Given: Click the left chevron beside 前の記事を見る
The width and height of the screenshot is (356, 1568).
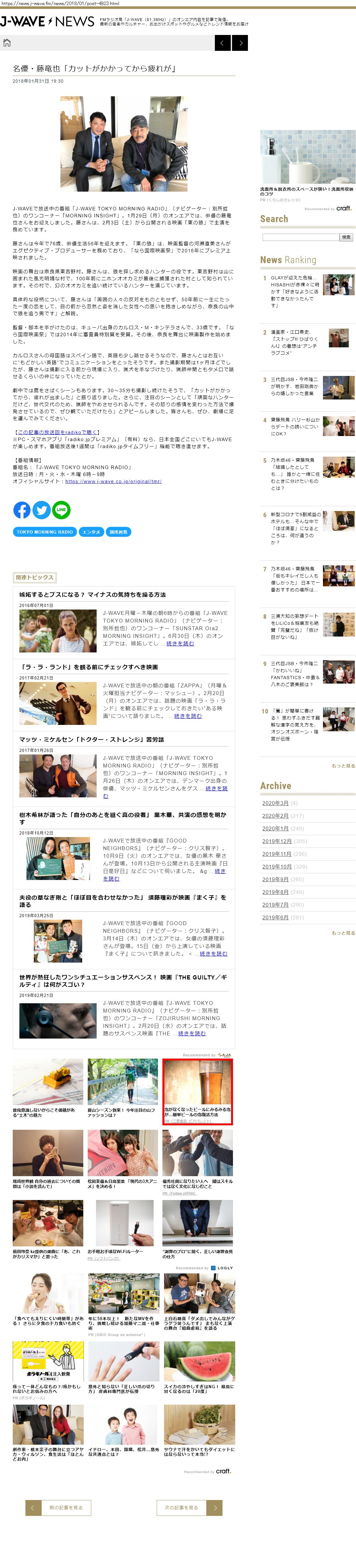Looking at the screenshot, I should tap(33, 1507).
